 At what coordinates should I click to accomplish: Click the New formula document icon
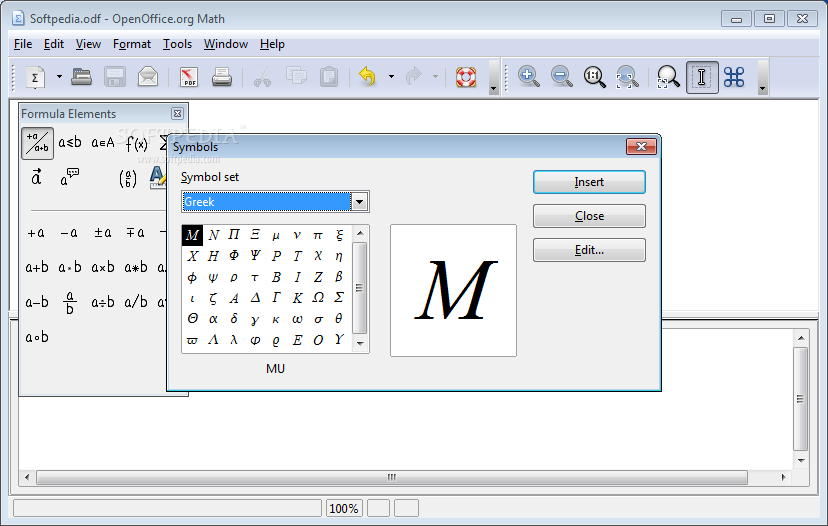[35, 78]
